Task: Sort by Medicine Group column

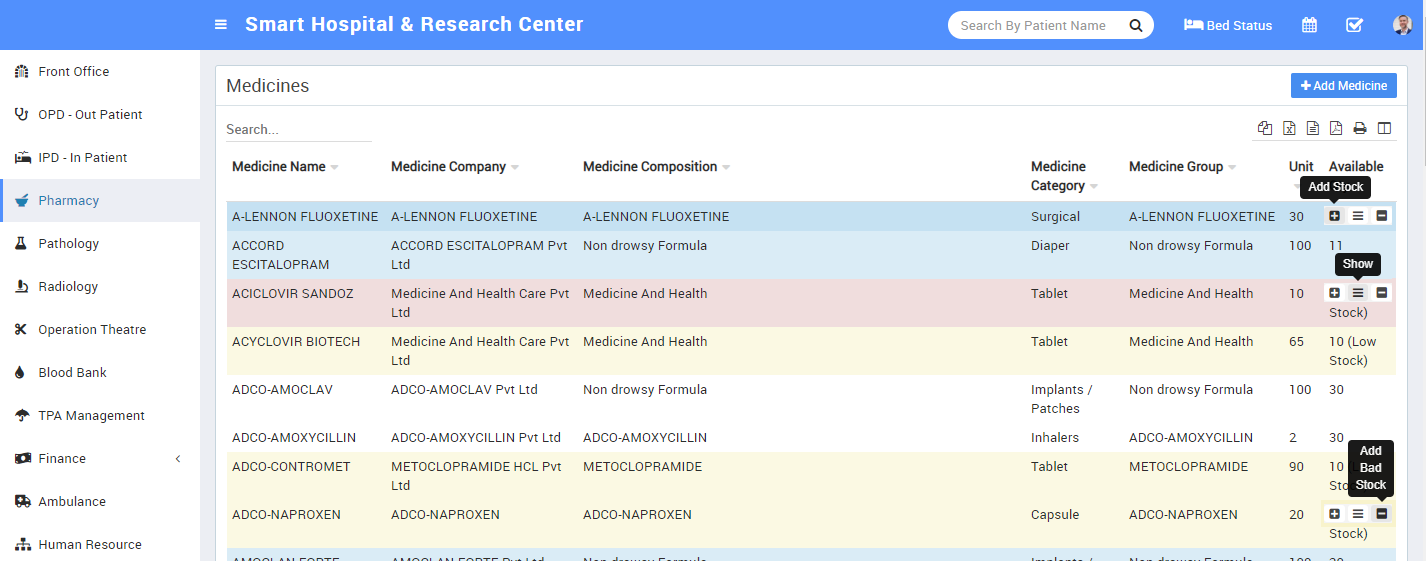Action: tap(1182, 167)
